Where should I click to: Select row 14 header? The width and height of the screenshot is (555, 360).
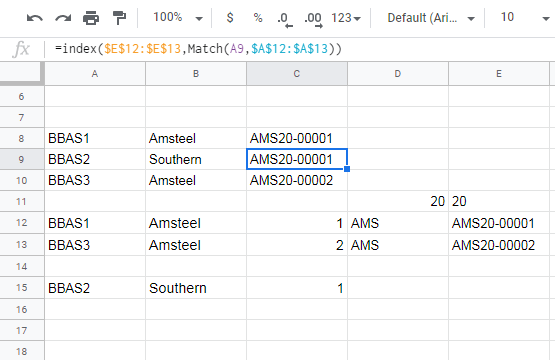click(x=22, y=266)
